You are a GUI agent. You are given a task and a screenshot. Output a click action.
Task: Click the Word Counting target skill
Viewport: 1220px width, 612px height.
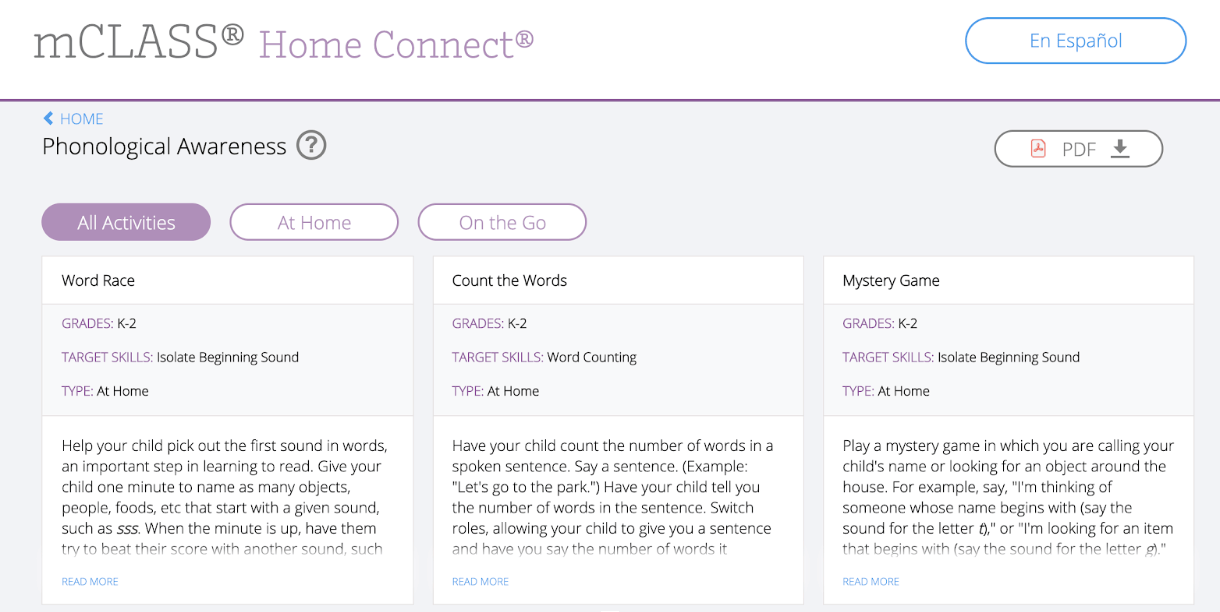592,357
